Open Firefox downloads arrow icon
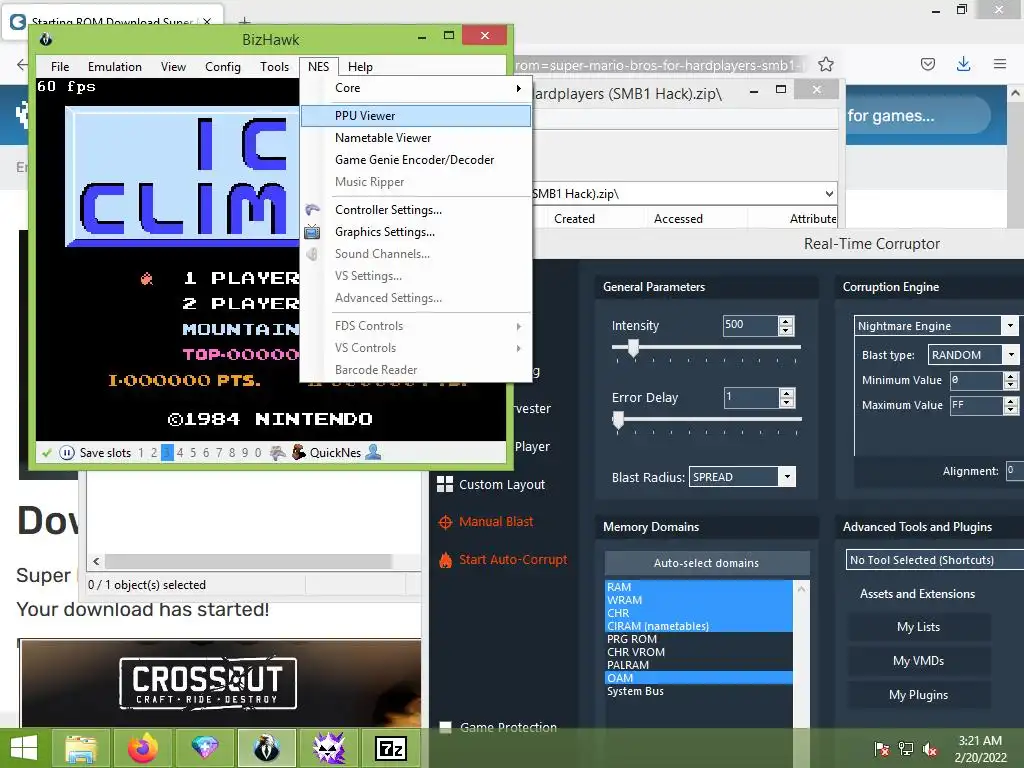Screen dimensions: 1024x768 point(963,64)
